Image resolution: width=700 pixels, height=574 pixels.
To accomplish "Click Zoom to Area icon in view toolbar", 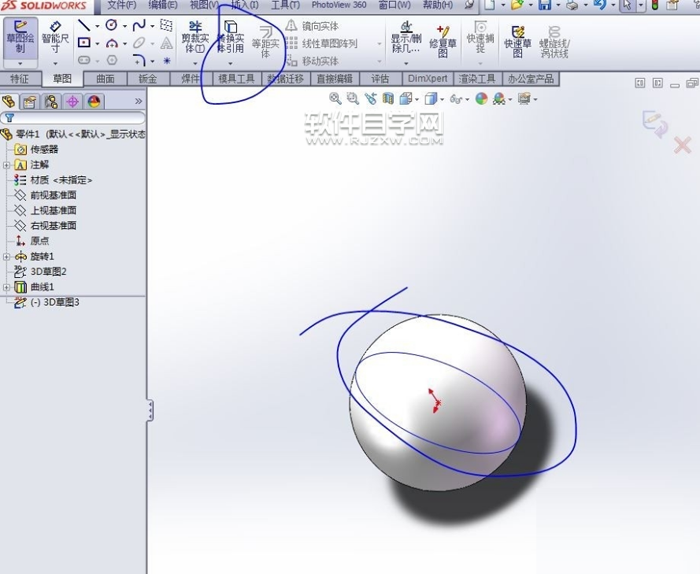I will [x=353, y=98].
